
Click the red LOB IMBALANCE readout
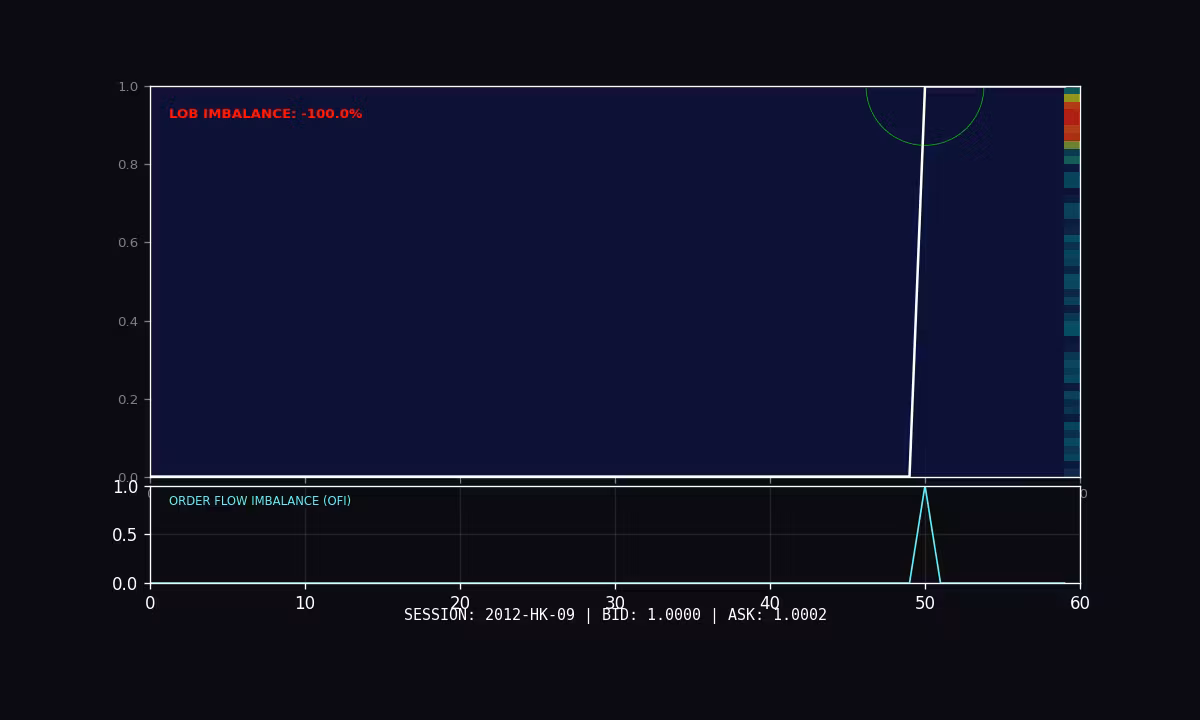[265, 114]
